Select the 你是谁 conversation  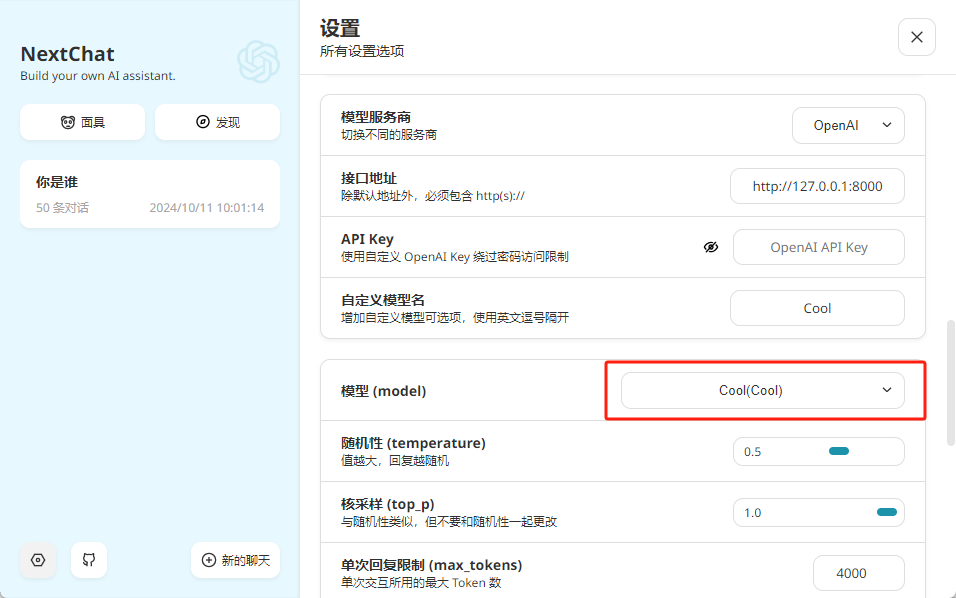click(150, 194)
